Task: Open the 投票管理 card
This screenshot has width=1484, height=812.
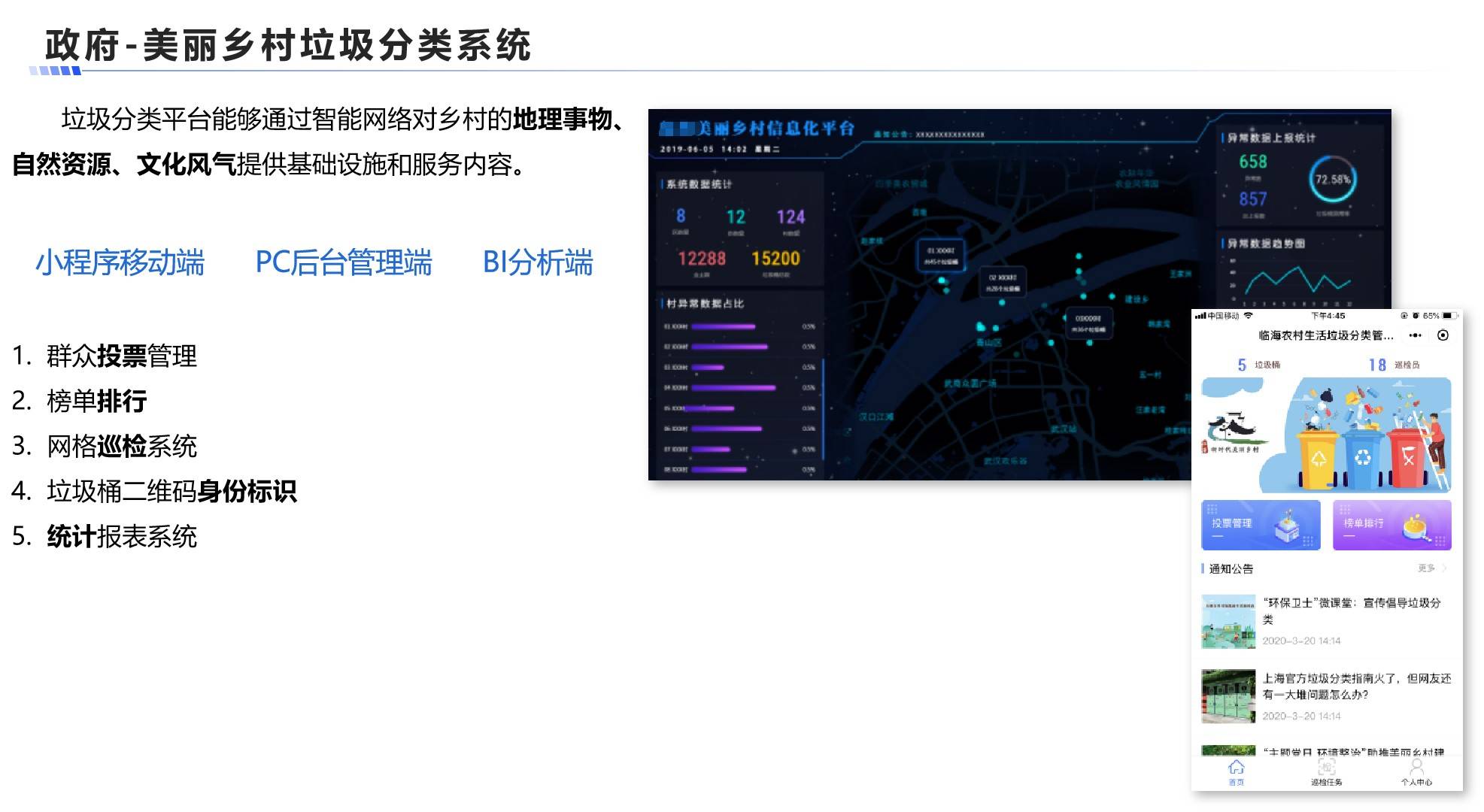Action: coord(1261,525)
